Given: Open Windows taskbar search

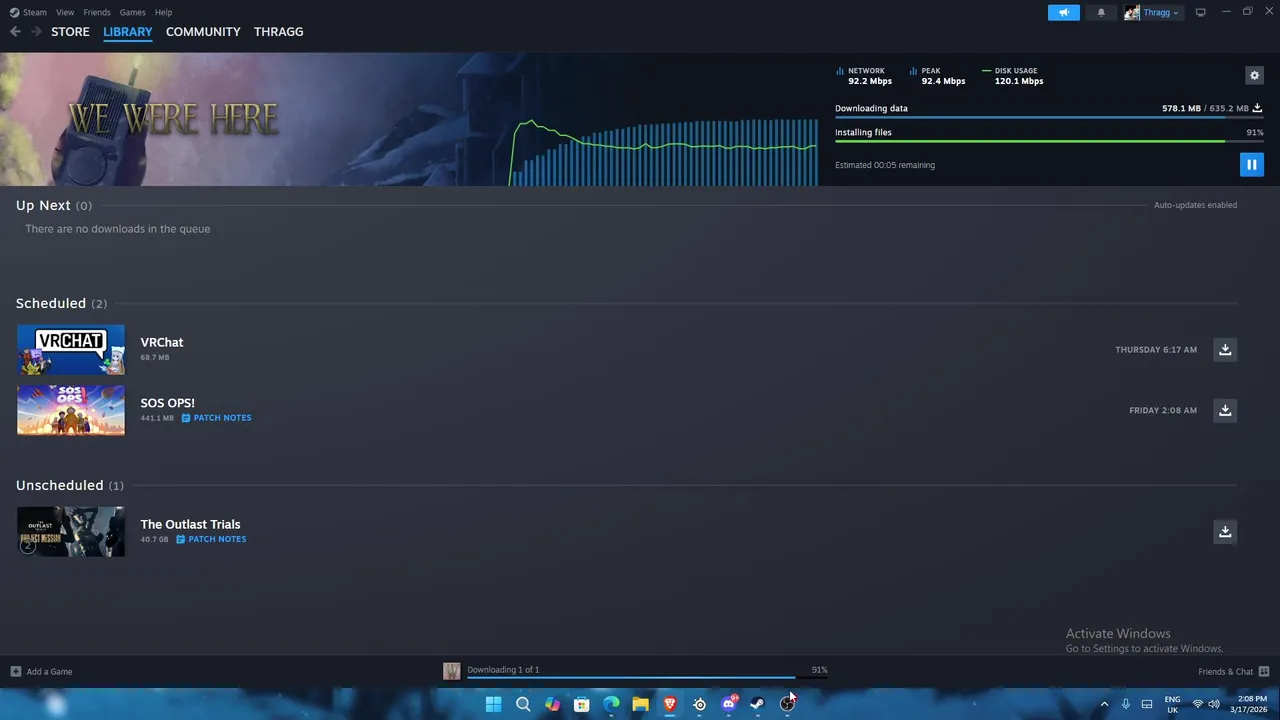Looking at the screenshot, I should [x=522, y=704].
